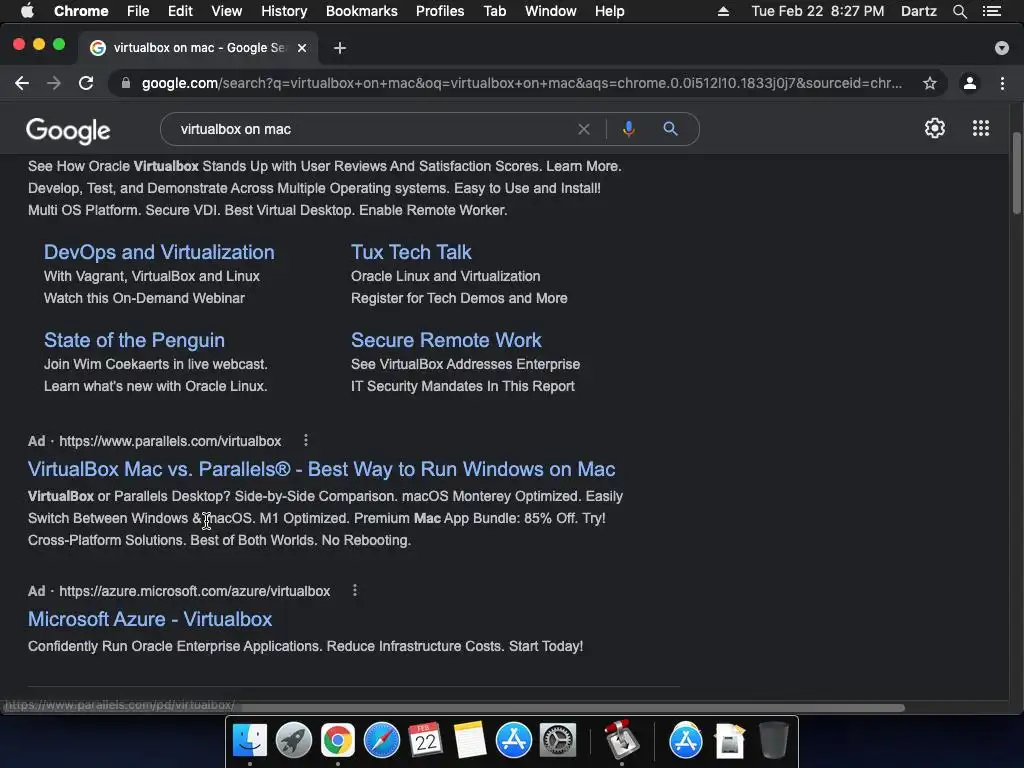This screenshot has height=768, width=1024.
Task: Open the Chrome profile avatar
Action: tap(970, 83)
